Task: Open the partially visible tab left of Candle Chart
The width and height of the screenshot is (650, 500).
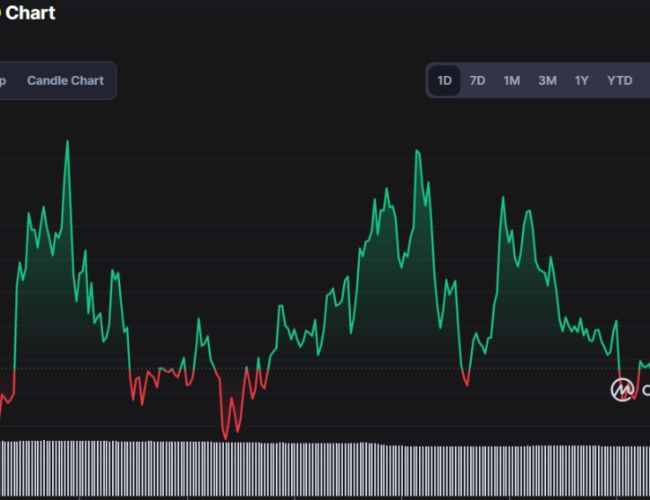Action: [x=3, y=80]
